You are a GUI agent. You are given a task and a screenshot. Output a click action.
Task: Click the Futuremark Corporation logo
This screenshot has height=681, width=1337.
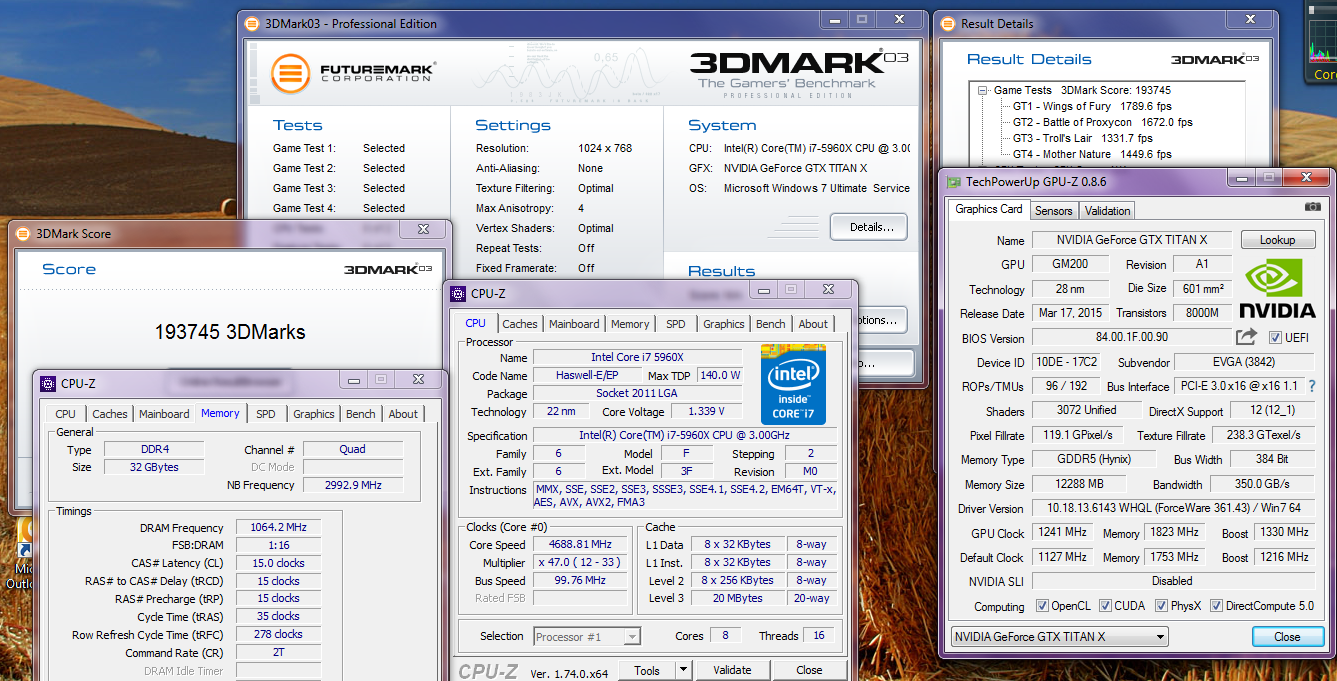tap(353, 73)
